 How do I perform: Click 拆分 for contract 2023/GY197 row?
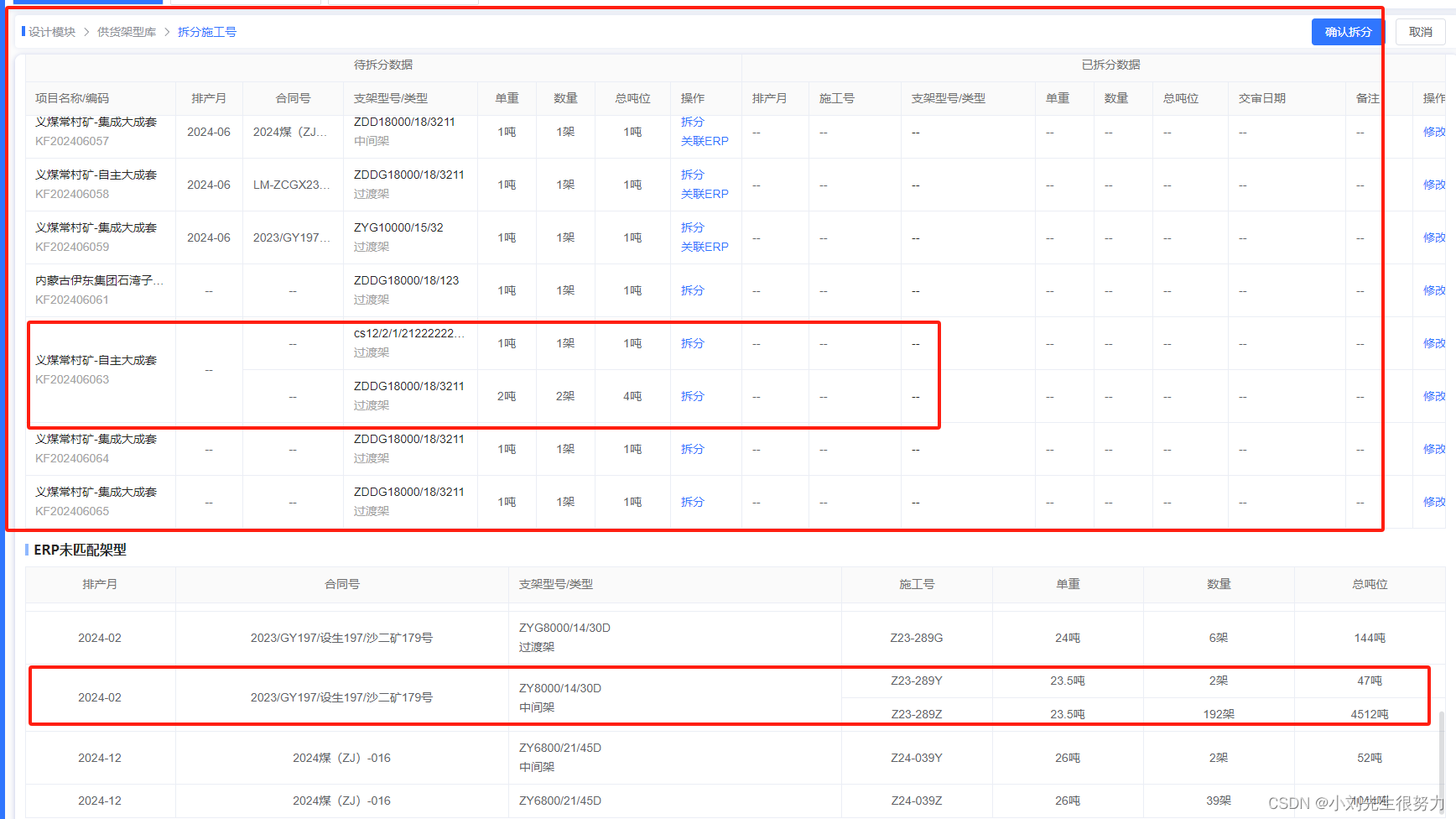(692, 227)
